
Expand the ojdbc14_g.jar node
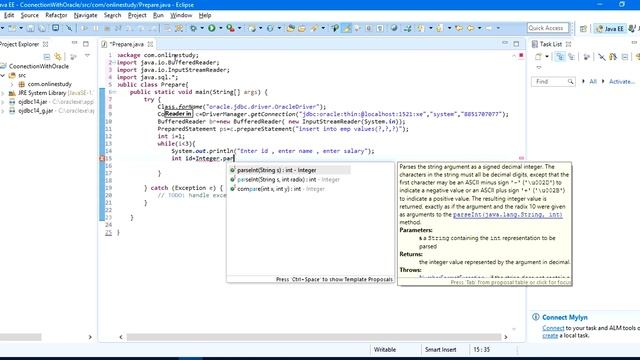[x=3, y=111]
